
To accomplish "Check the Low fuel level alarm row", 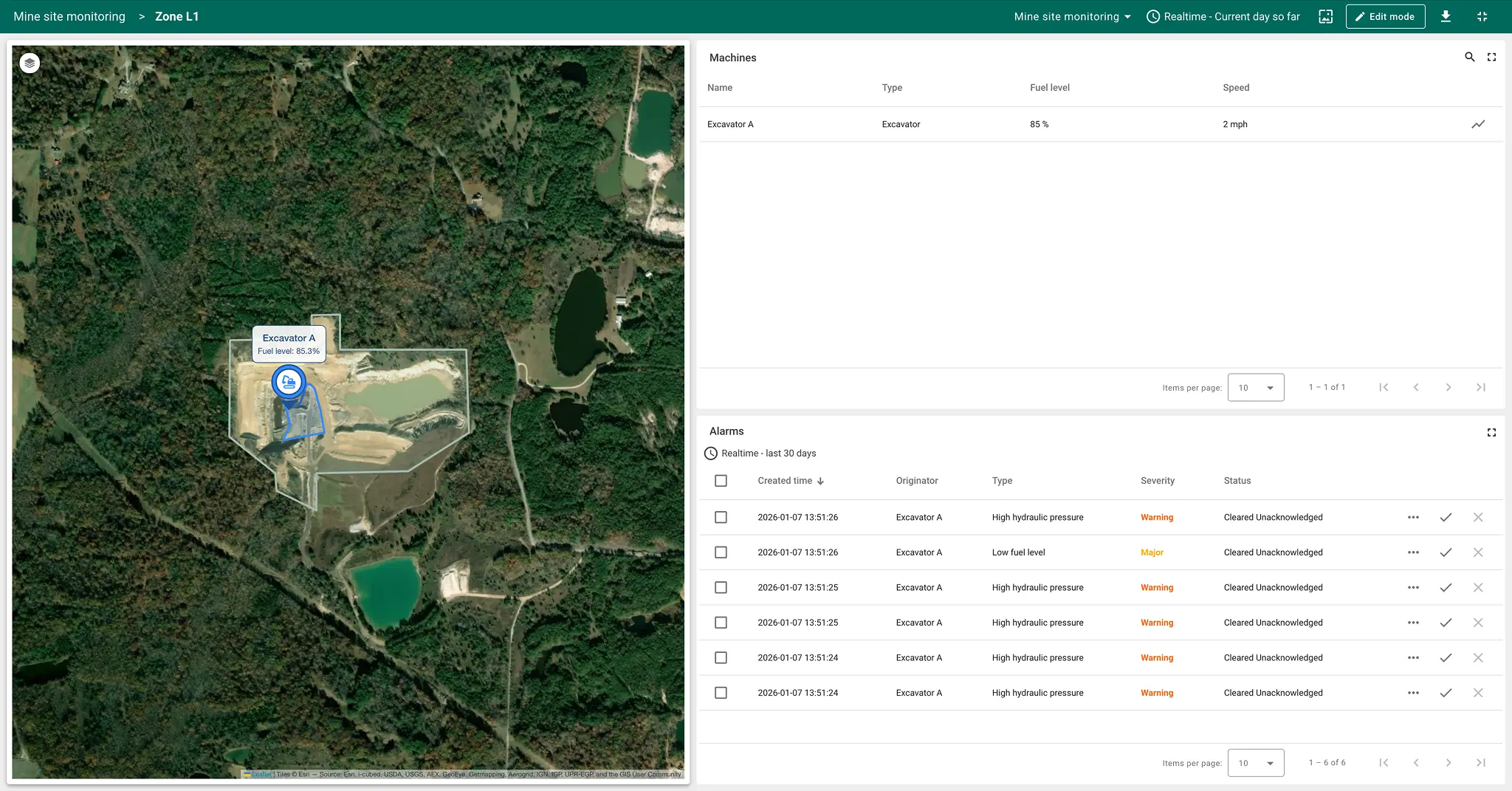I will click(x=721, y=552).
